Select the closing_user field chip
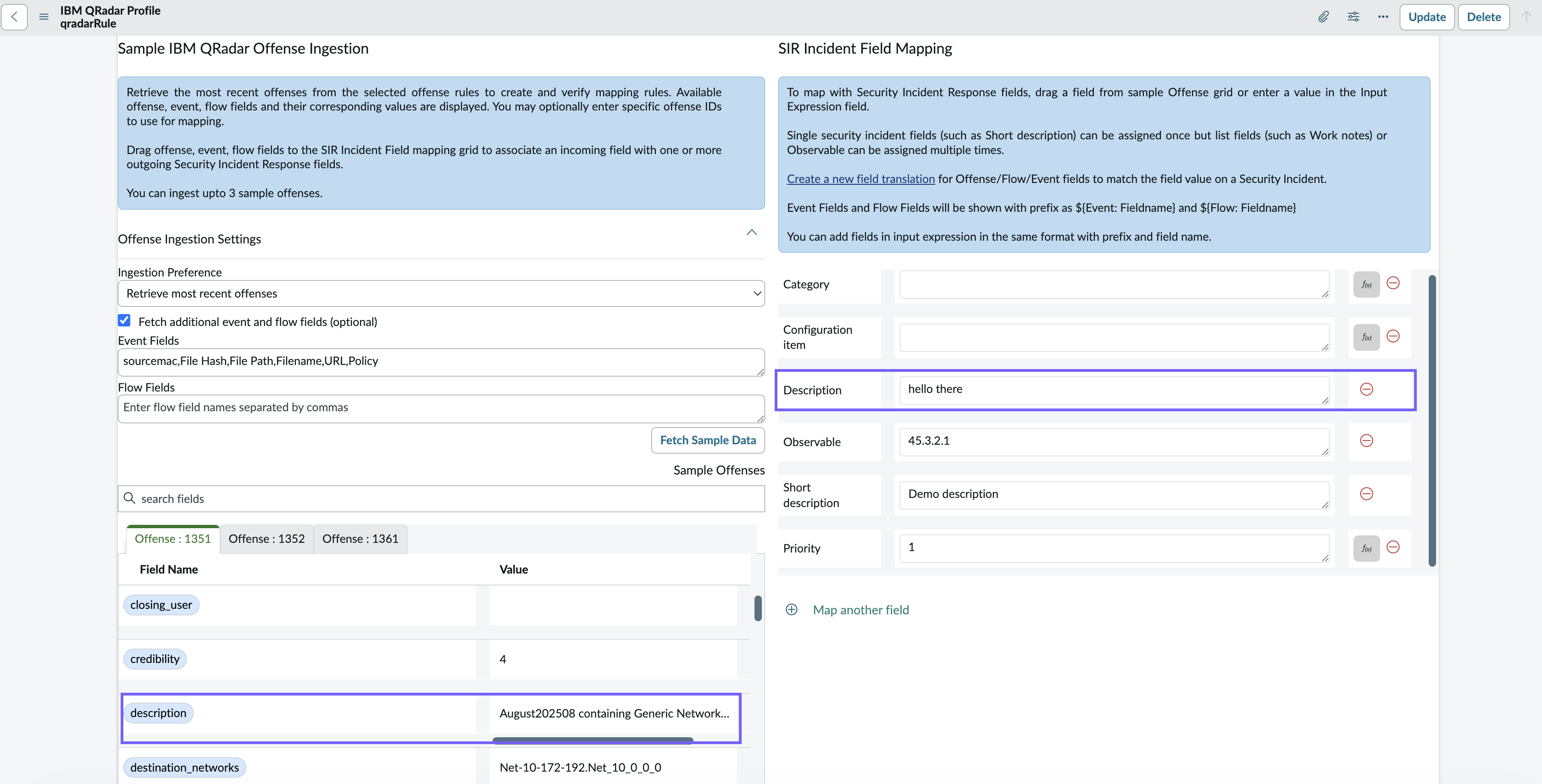 point(161,604)
